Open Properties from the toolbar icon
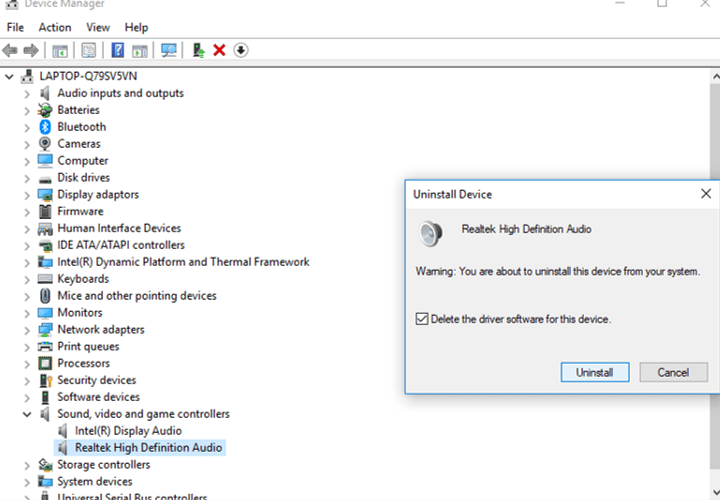720x500 pixels. point(89,50)
